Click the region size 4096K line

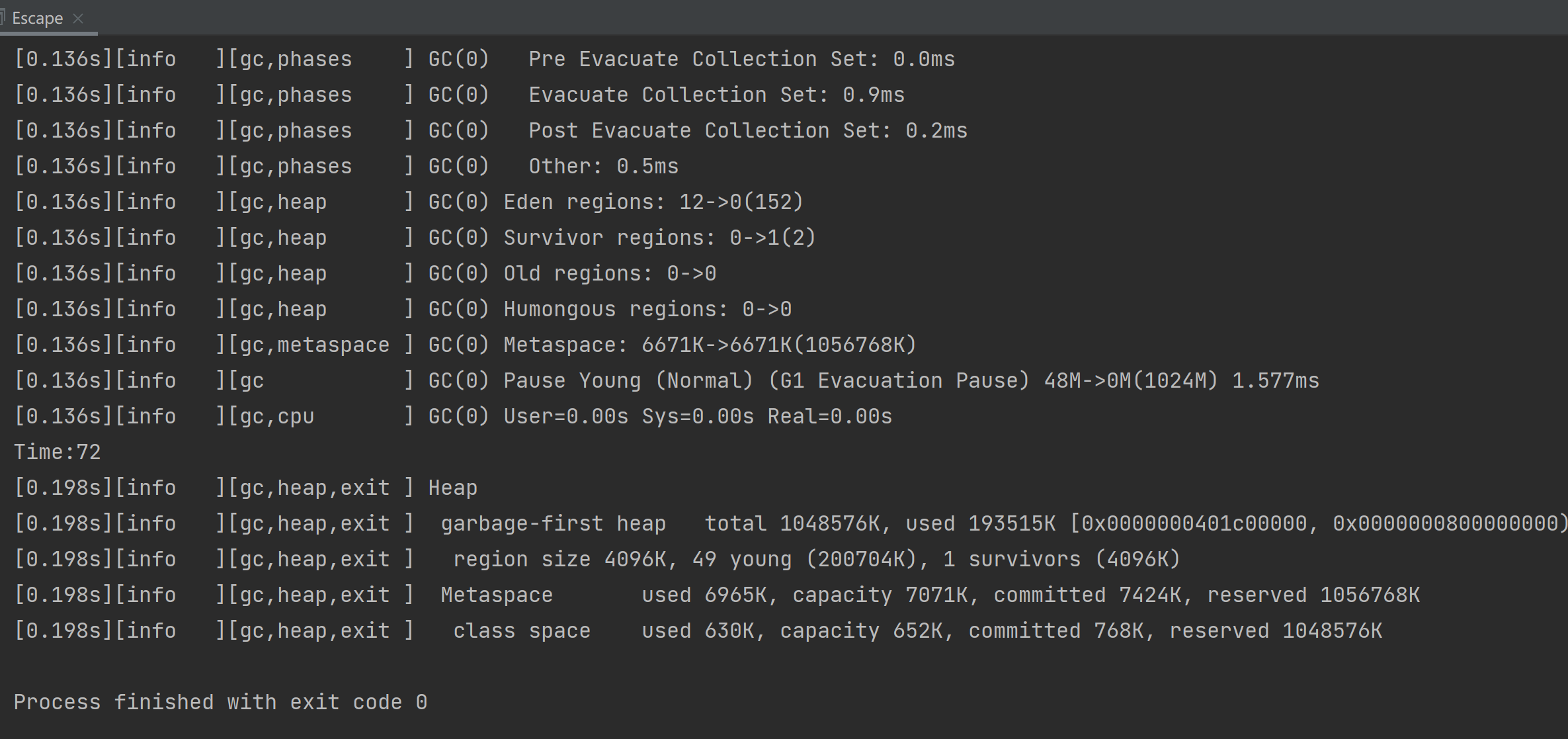pos(816,559)
